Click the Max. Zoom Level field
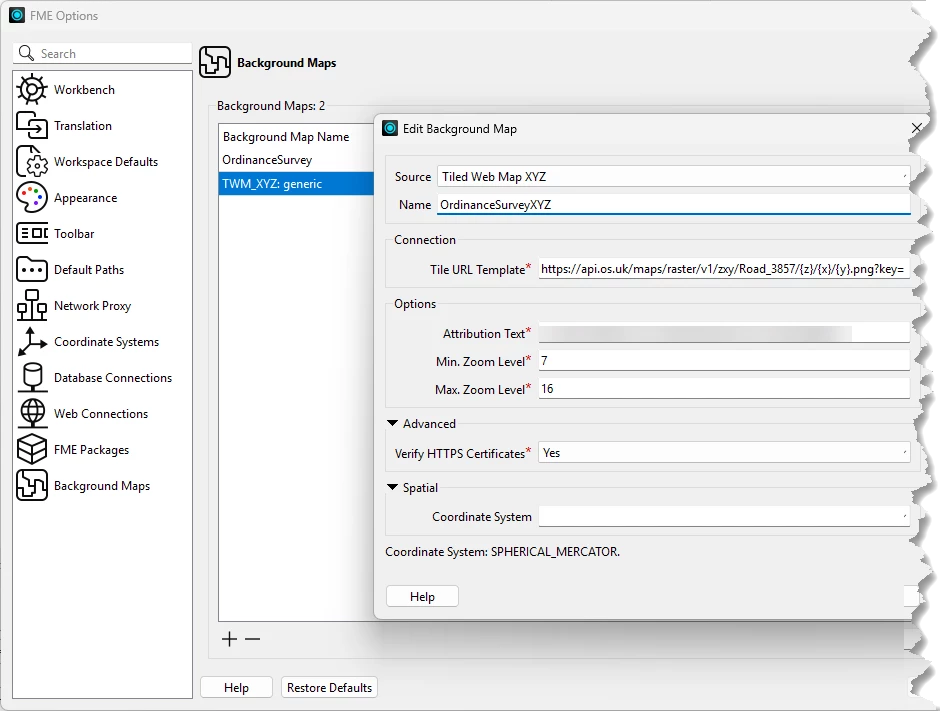 724,389
